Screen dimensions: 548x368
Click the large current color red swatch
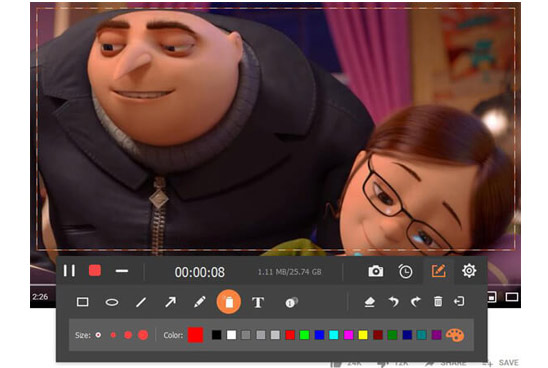(195, 335)
